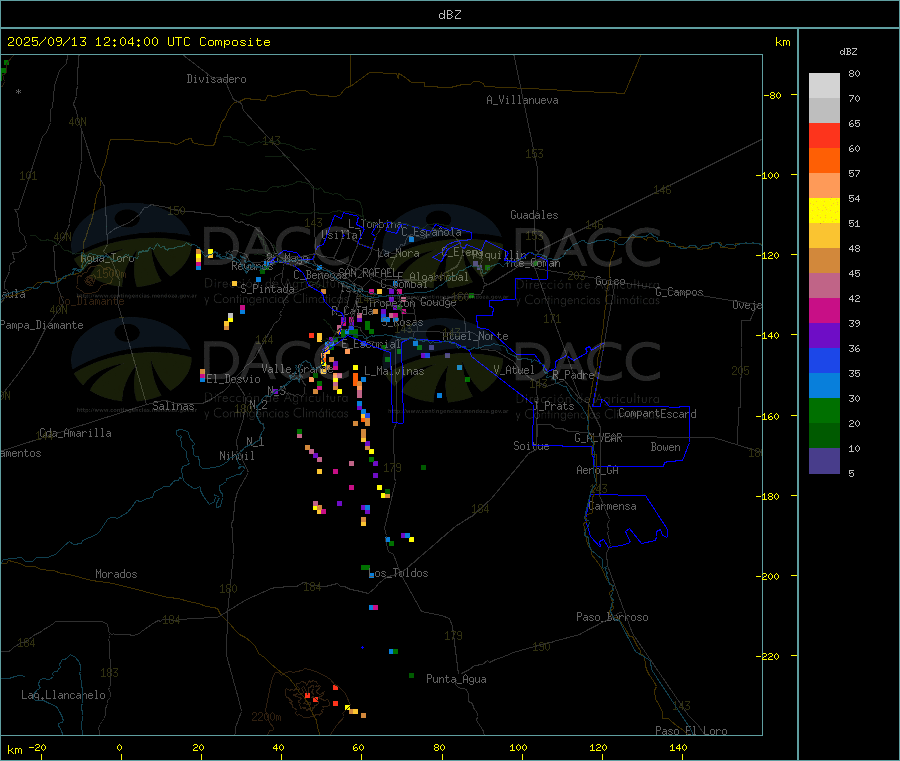Click the 'Divisadero' map label
The height and width of the screenshot is (761, 900).
(x=216, y=79)
